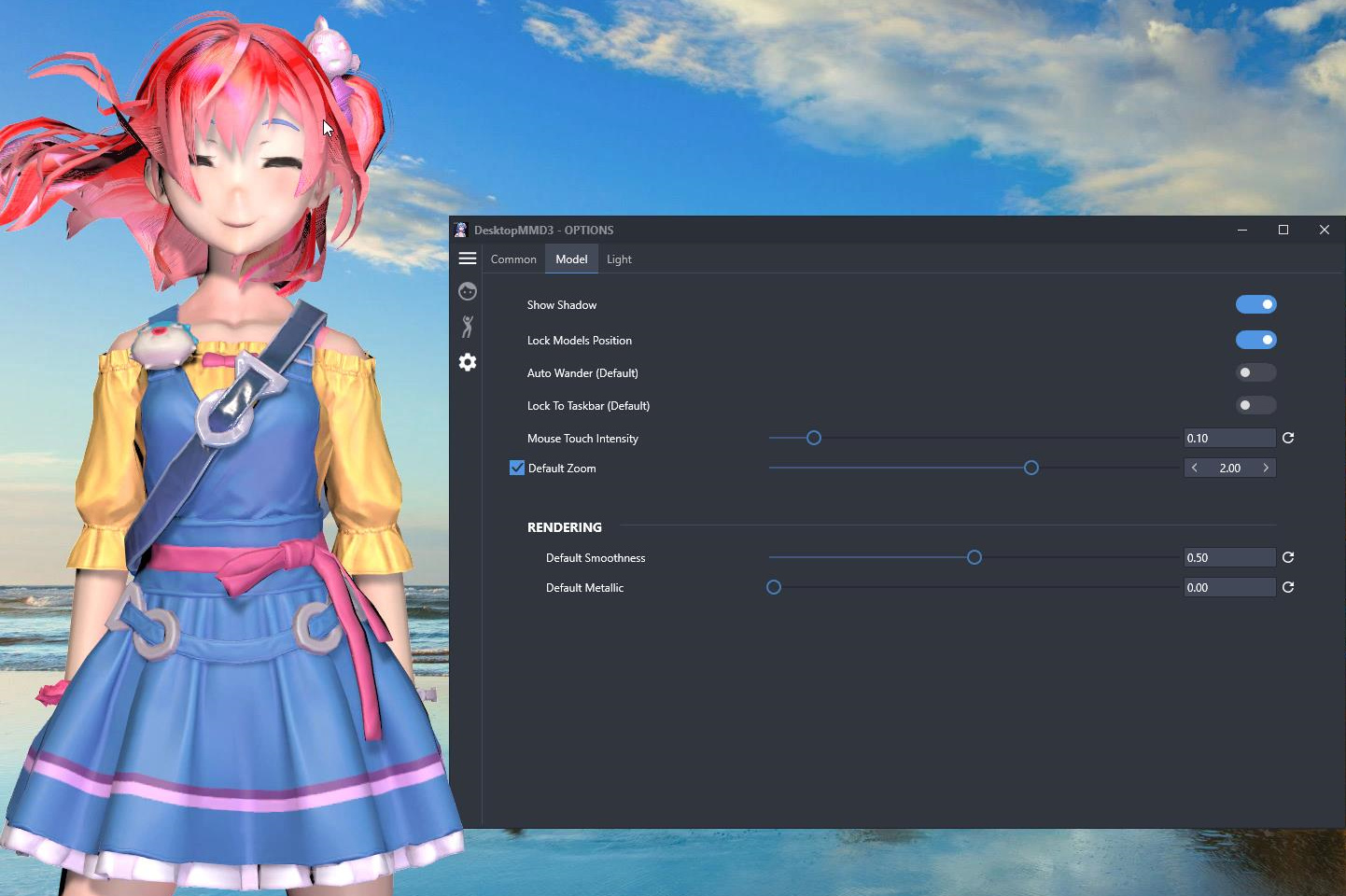Click the Mouse Touch Intensity label
Image resolution: width=1346 pixels, height=896 pixels.
(582, 439)
